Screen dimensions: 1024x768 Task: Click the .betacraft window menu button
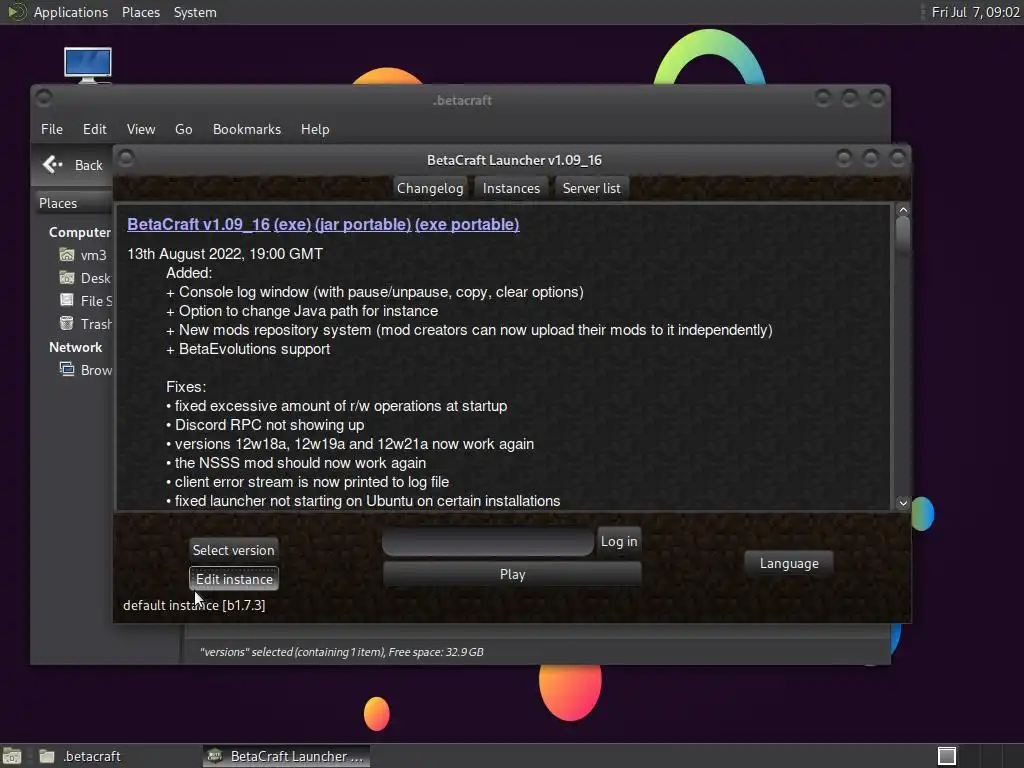[44, 98]
